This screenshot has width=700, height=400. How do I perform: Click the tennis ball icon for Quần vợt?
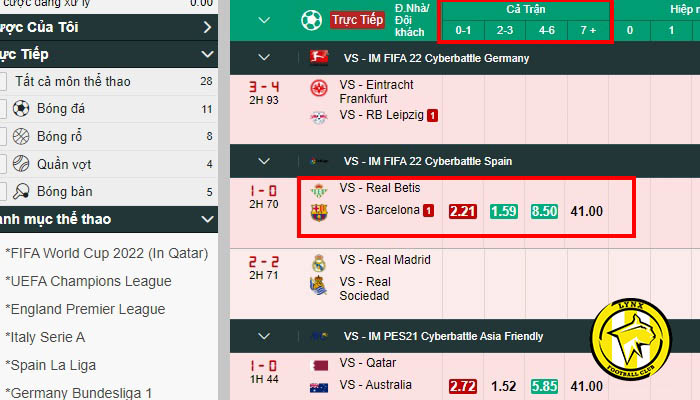tap(21, 164)
